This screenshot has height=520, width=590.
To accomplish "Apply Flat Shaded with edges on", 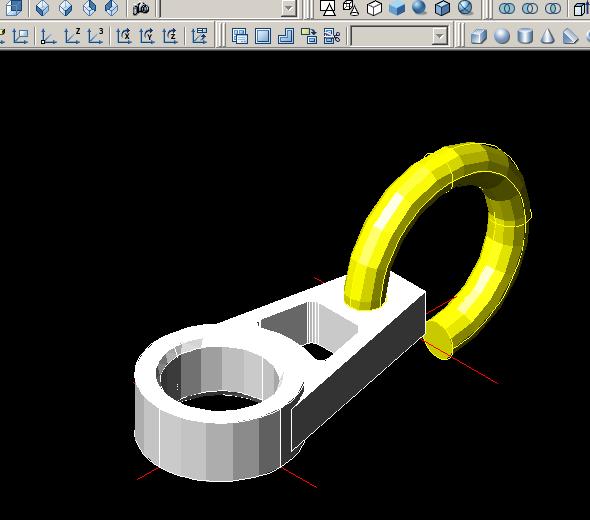I will pos(442,8).
